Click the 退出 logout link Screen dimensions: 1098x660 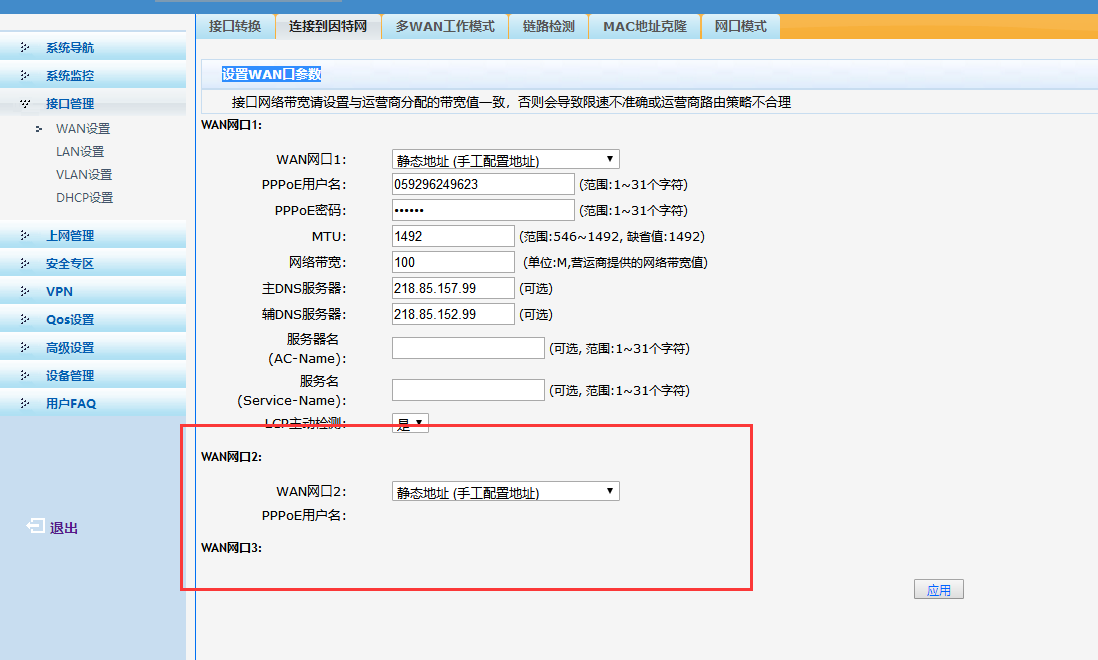click(x=64, y=528)
